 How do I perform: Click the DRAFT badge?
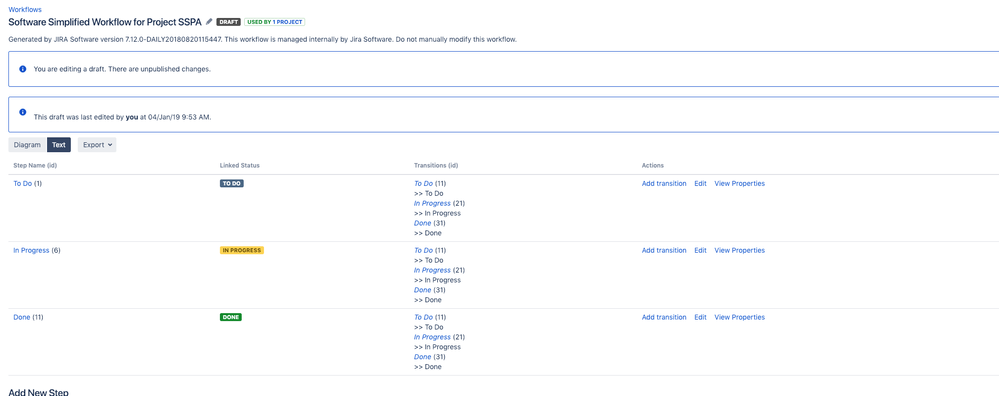tap(229, 22)
